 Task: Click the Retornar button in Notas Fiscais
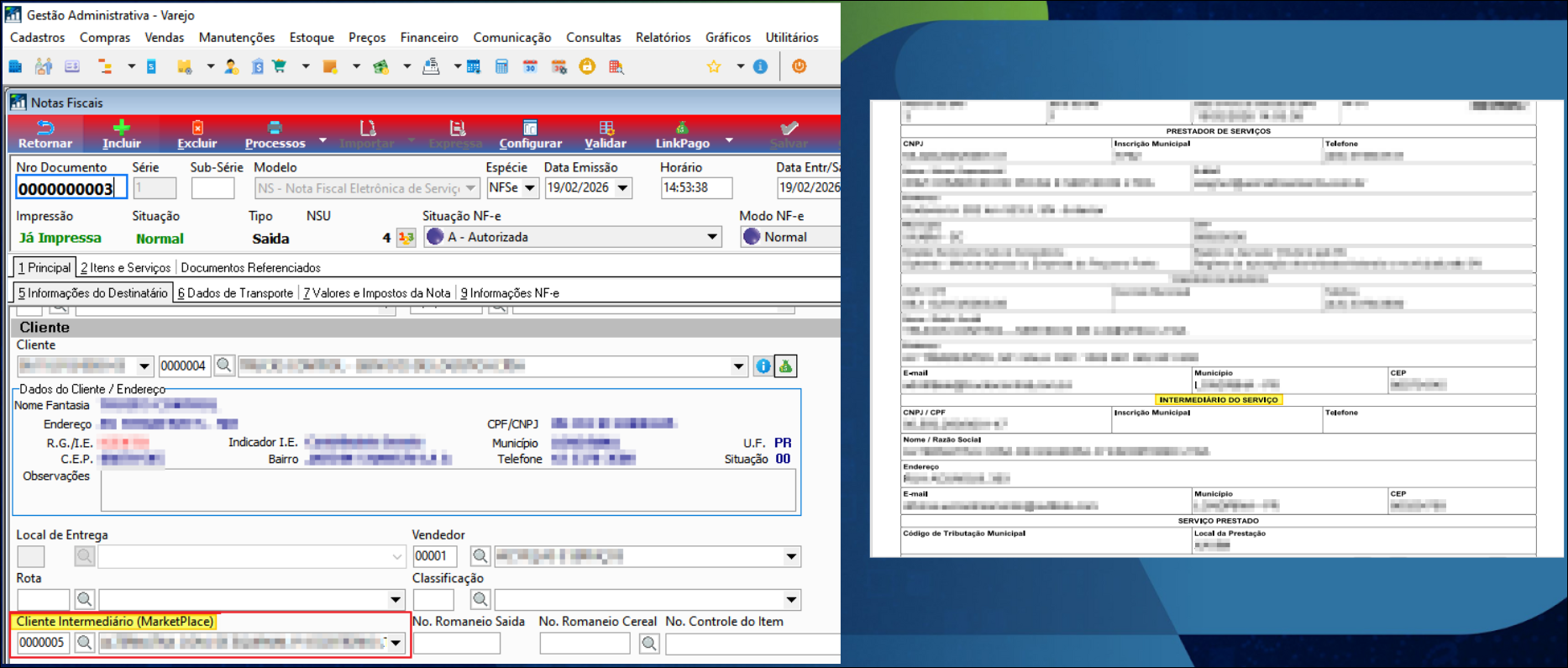coord(45,134)
